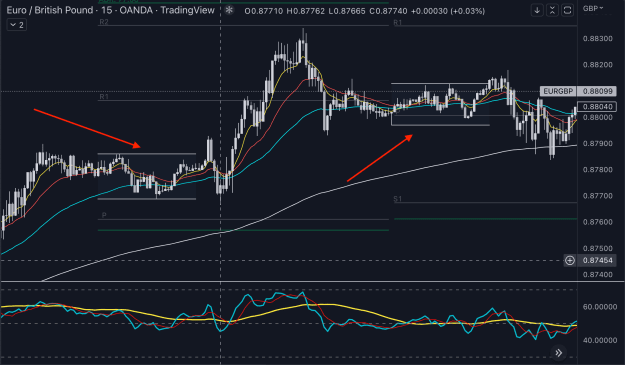Click the 0.87800 price scale label
The image size is (625, 365).
click(597, 170)
